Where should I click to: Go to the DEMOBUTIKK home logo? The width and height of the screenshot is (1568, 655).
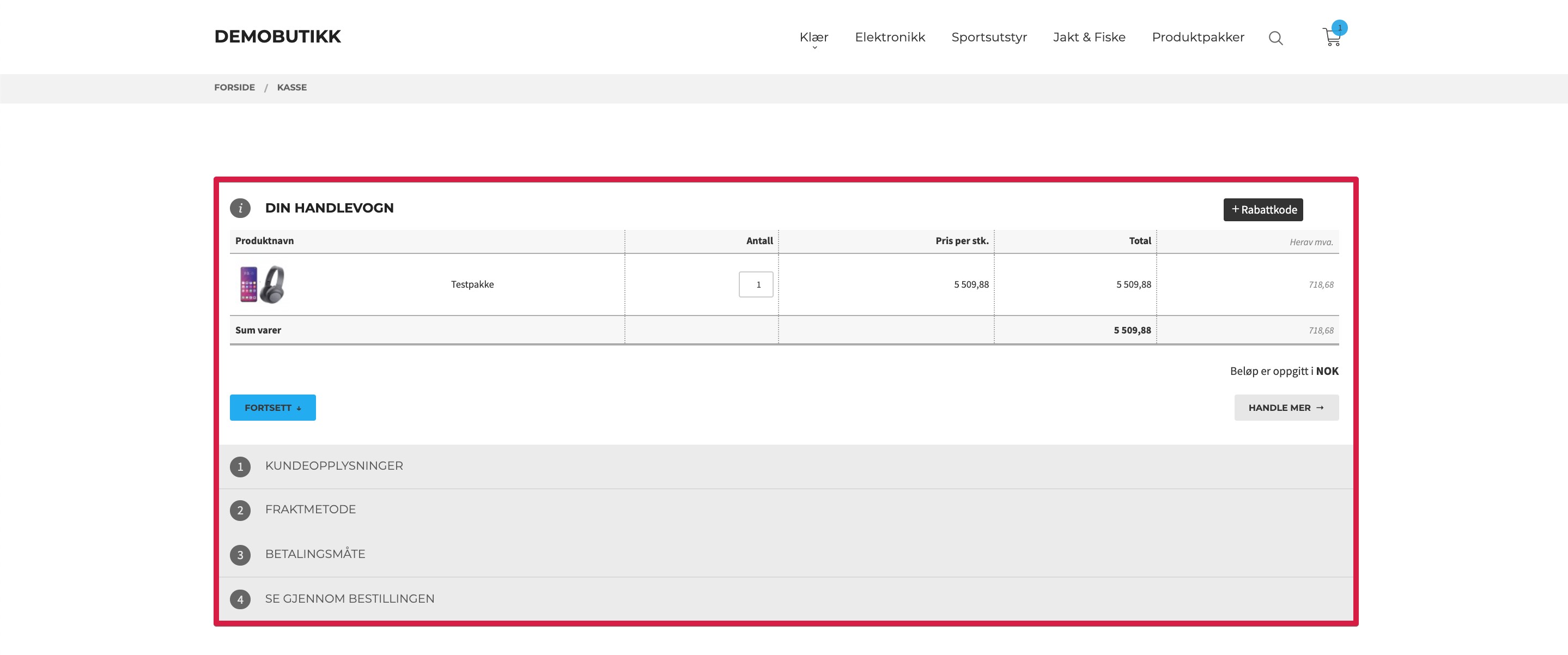277,37
